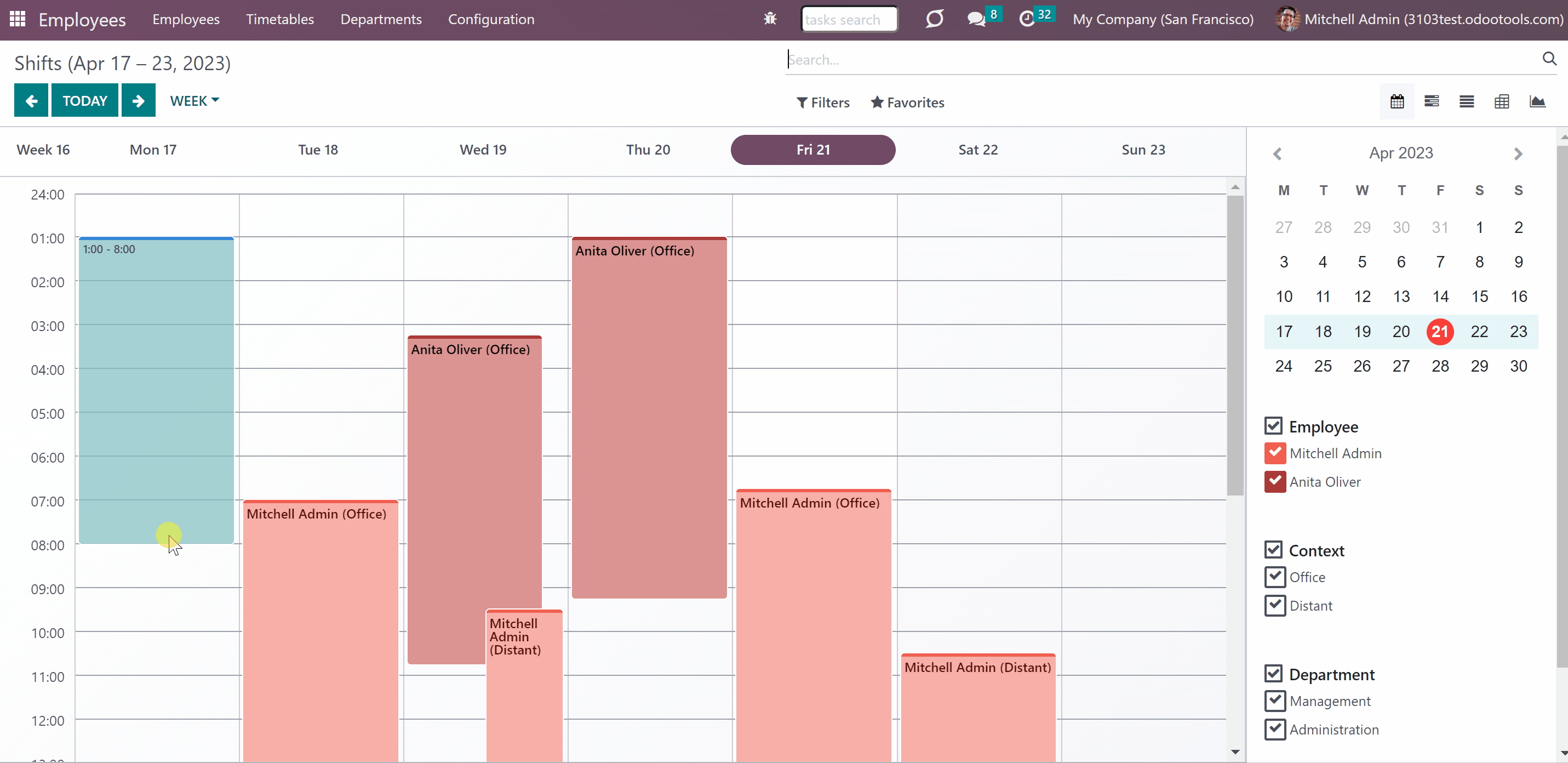Viewport: 1568px width, 763px height.
Task: Select the Wed 19 day header
Action: pyautogui.click(x=483, y=150)
